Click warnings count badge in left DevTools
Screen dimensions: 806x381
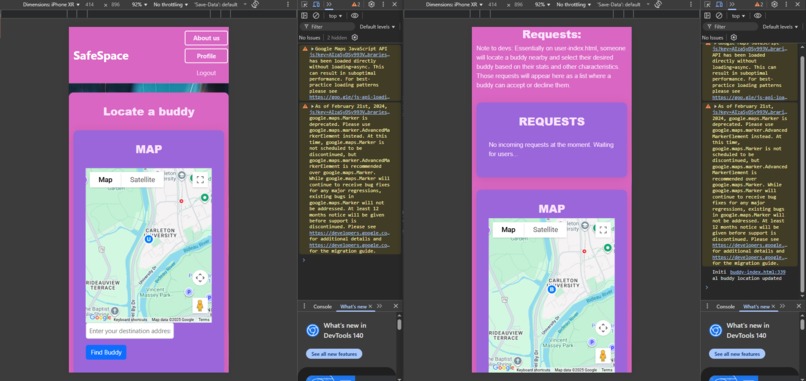356,4
